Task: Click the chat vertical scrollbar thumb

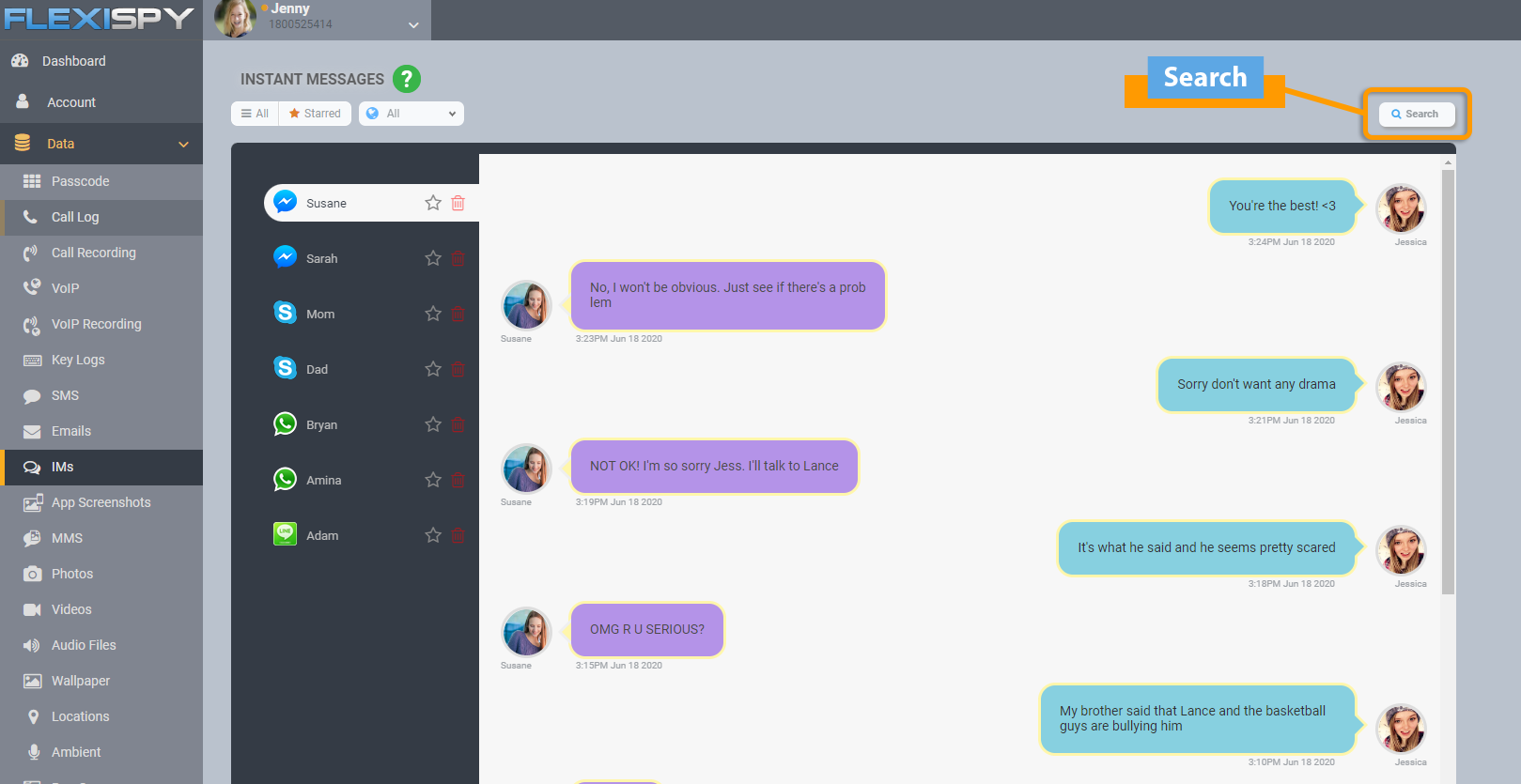Action: pyautogui.click(x=1448, y=381)
